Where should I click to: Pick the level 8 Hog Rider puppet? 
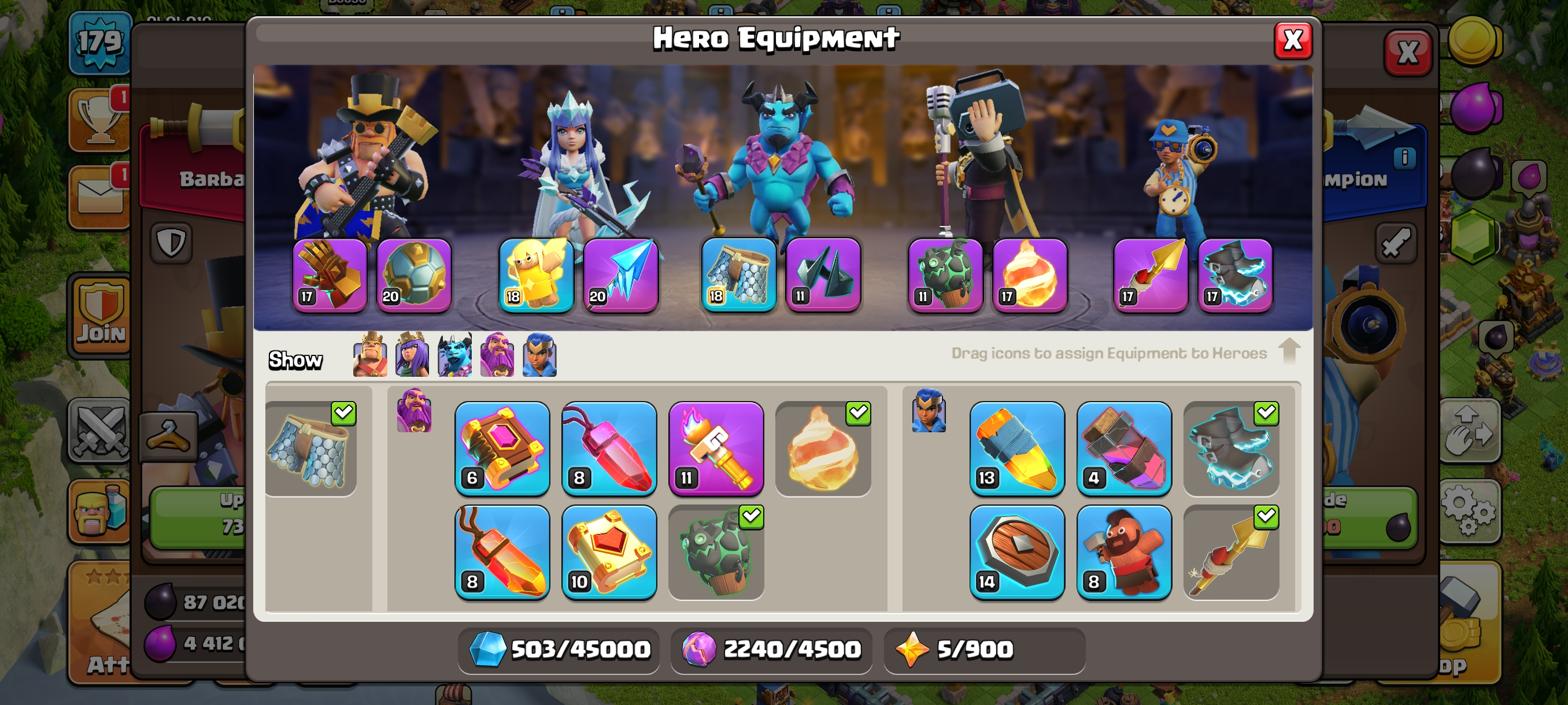click(x=1123, y=552)
